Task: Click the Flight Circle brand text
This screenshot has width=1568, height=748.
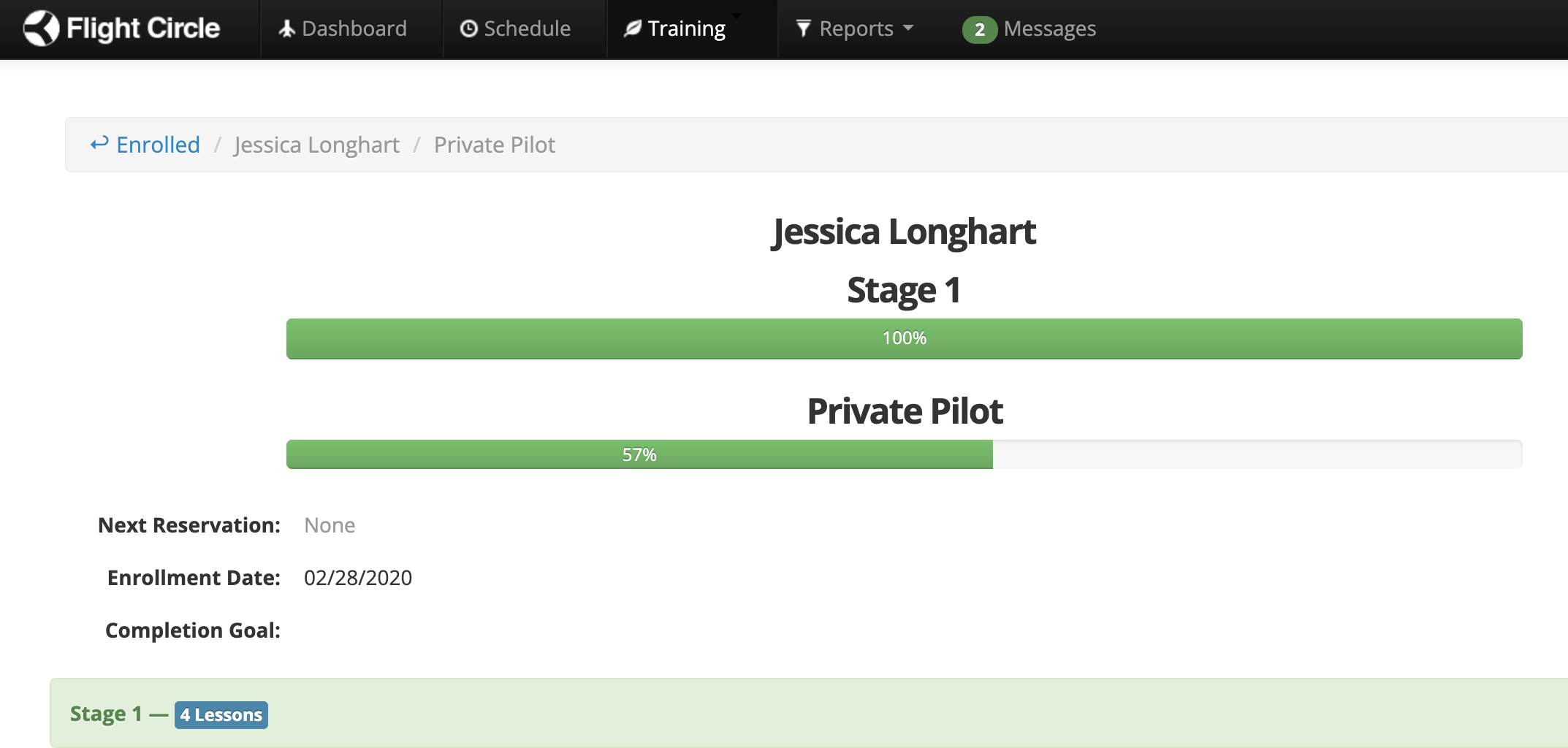Action: tap(143, 28)
